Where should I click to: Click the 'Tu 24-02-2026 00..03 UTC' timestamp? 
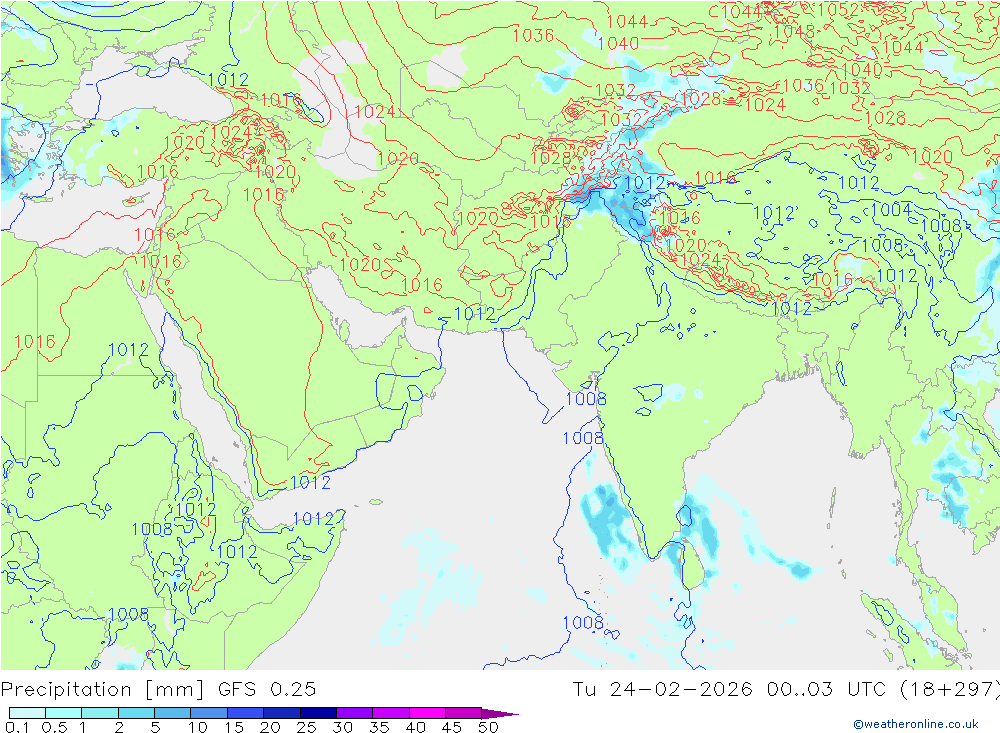(x=730, y=690)
